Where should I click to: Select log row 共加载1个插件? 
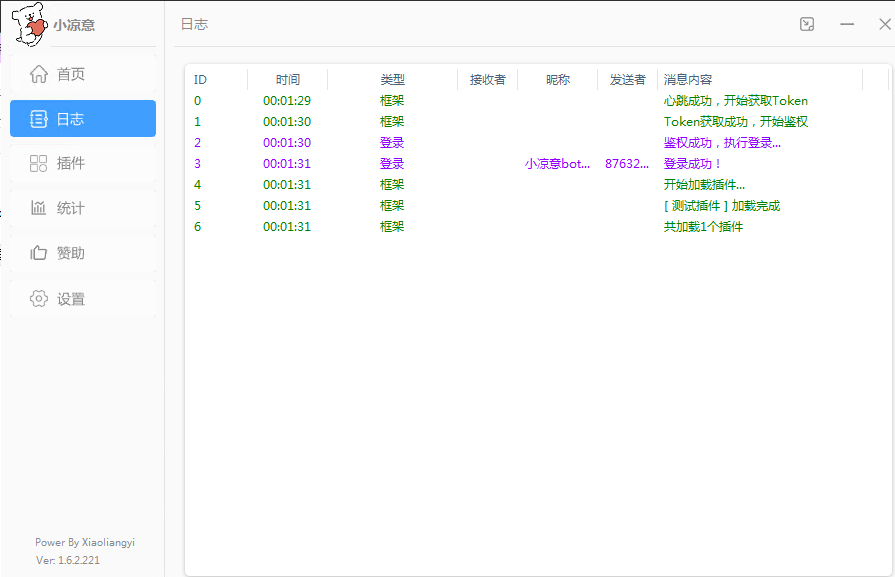[x=703, y=227]
